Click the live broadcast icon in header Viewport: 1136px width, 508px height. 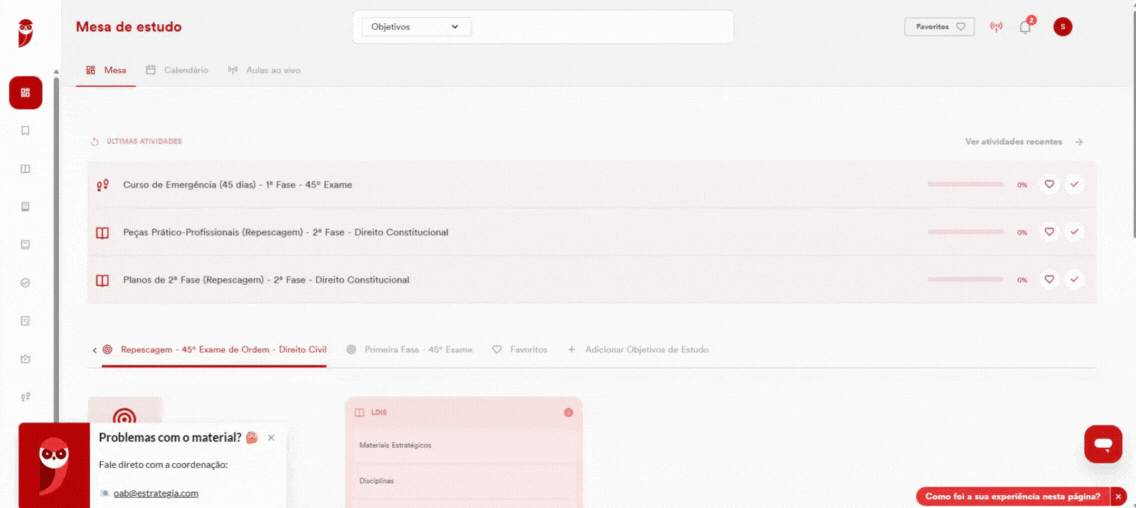(x=996, y=27)
